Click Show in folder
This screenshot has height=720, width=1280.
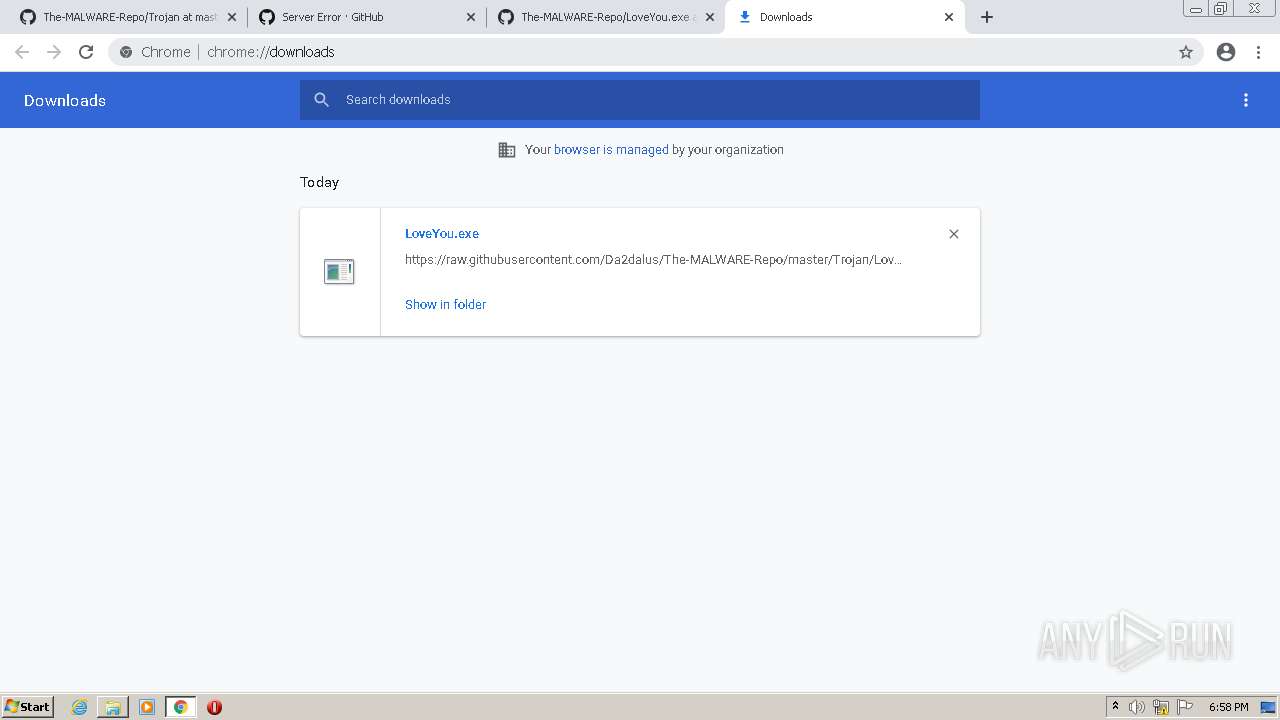(445, 305)
